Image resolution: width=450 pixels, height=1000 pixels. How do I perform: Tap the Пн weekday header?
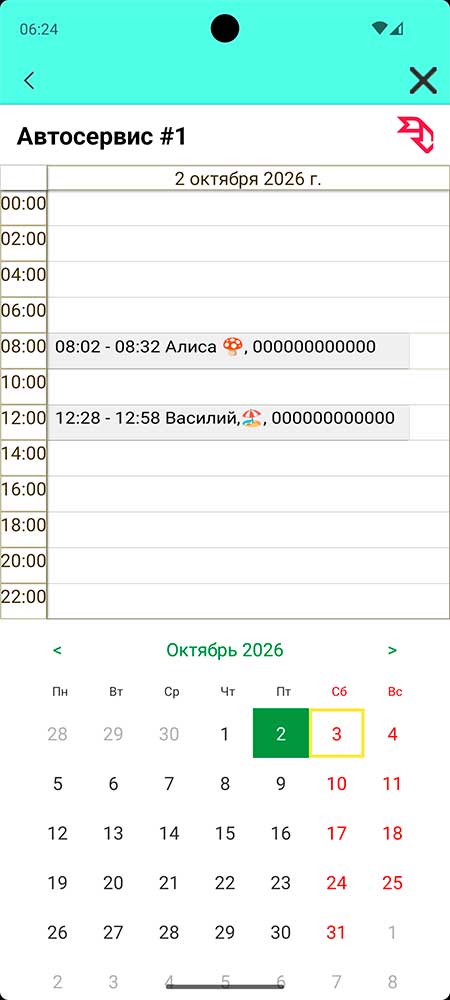click(60, 692)
